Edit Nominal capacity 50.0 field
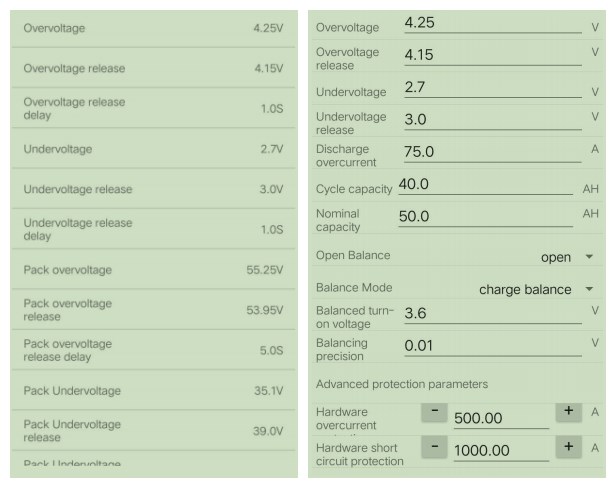The image size is (616, 488). point(486,217)
